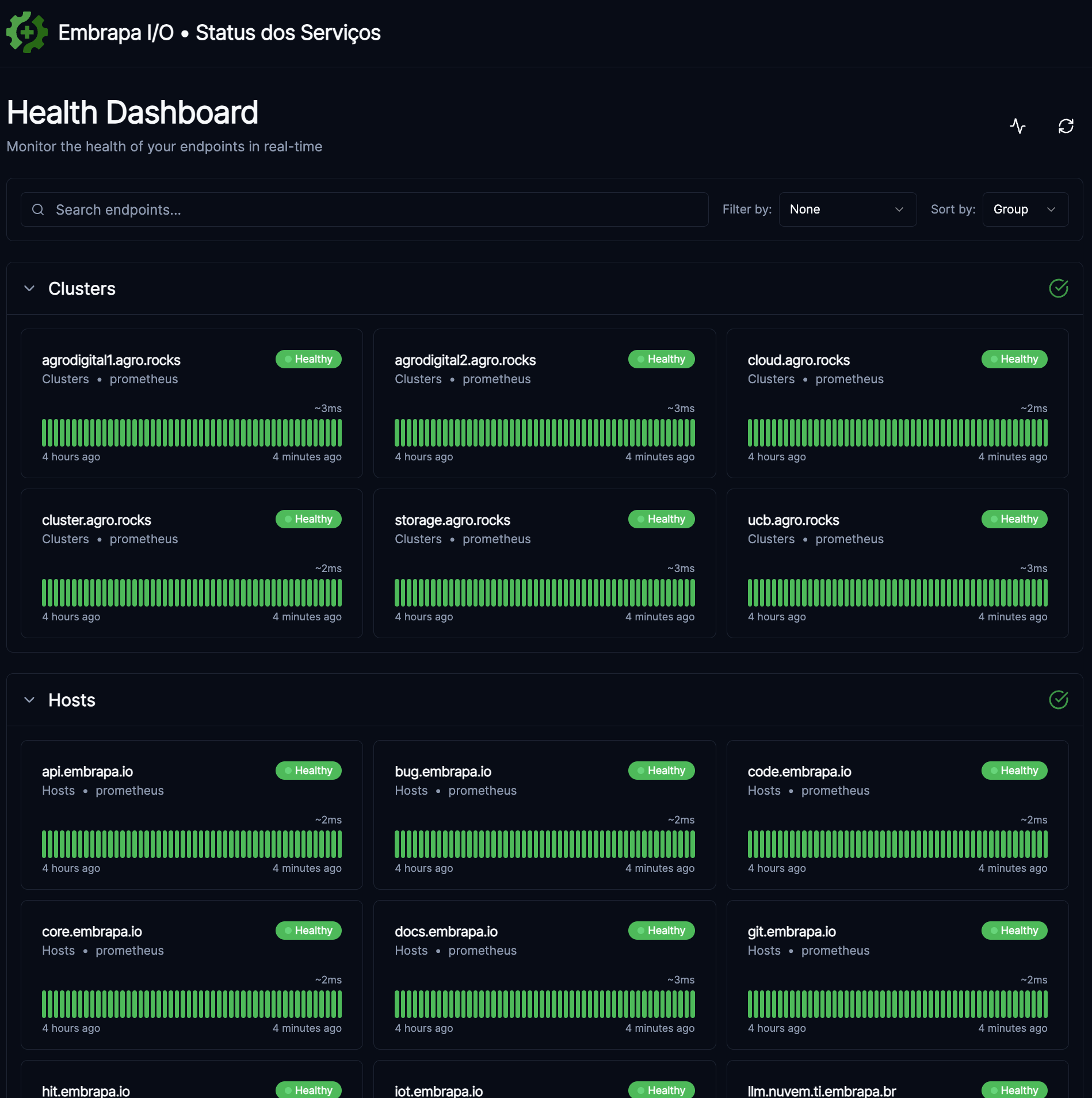Click the "Health Dashboard" heading
This screenshot has height=1098, width=1092.
point(132,112)
